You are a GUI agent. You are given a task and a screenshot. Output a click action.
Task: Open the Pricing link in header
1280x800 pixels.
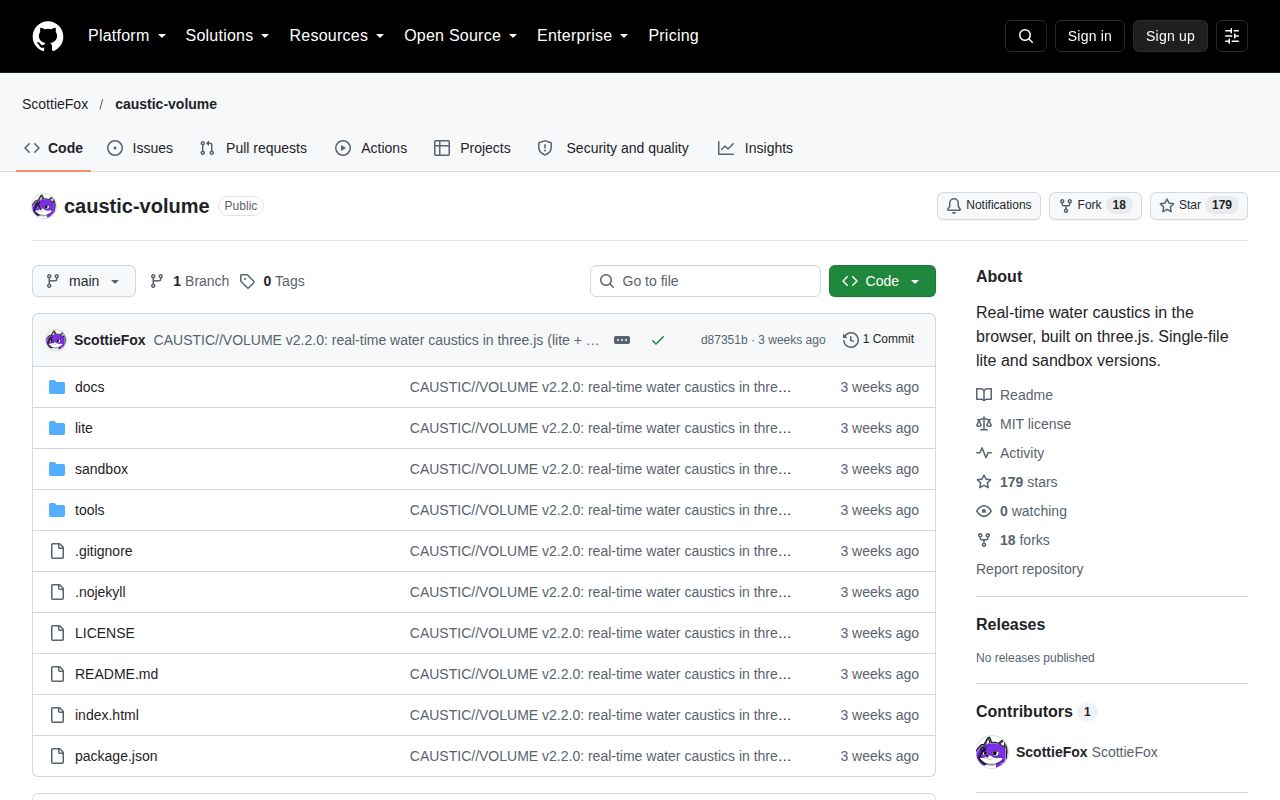pos(673,36)
